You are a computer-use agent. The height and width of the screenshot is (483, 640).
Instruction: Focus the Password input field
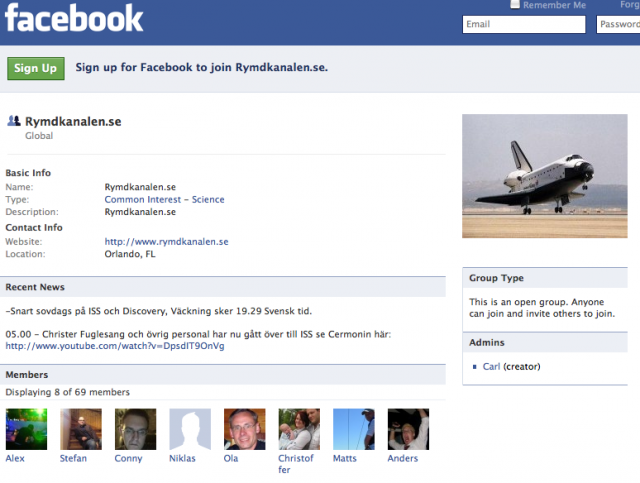(618, 24)
